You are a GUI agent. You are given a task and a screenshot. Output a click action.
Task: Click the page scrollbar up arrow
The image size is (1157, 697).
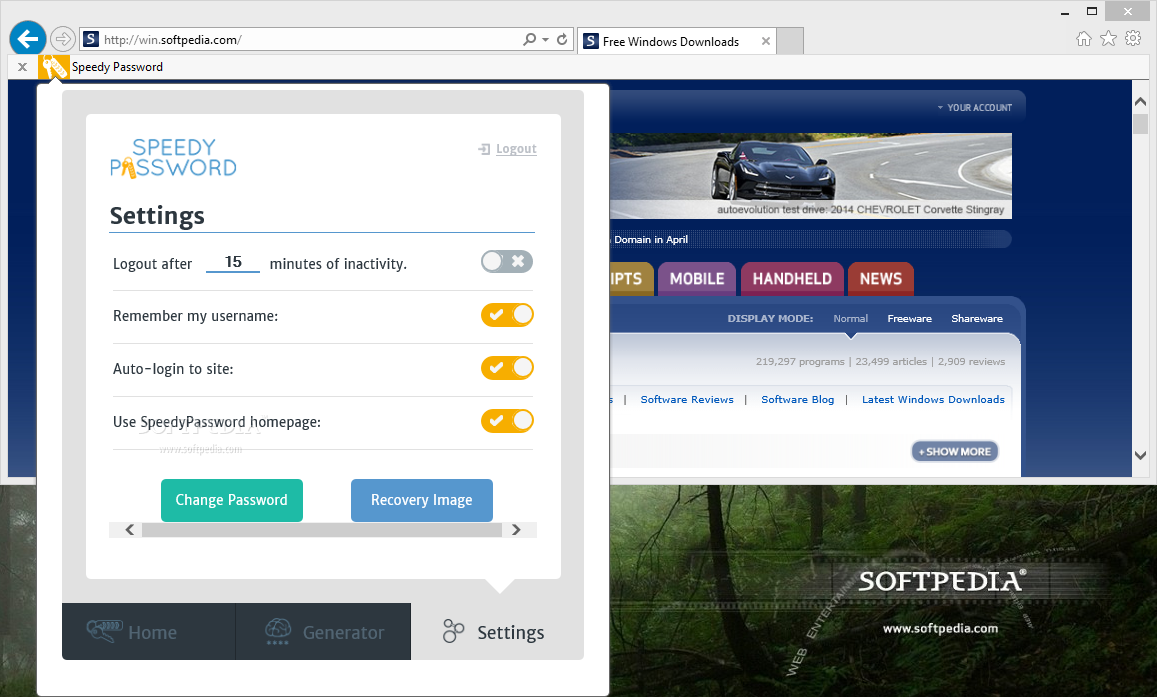[1140, 103]
